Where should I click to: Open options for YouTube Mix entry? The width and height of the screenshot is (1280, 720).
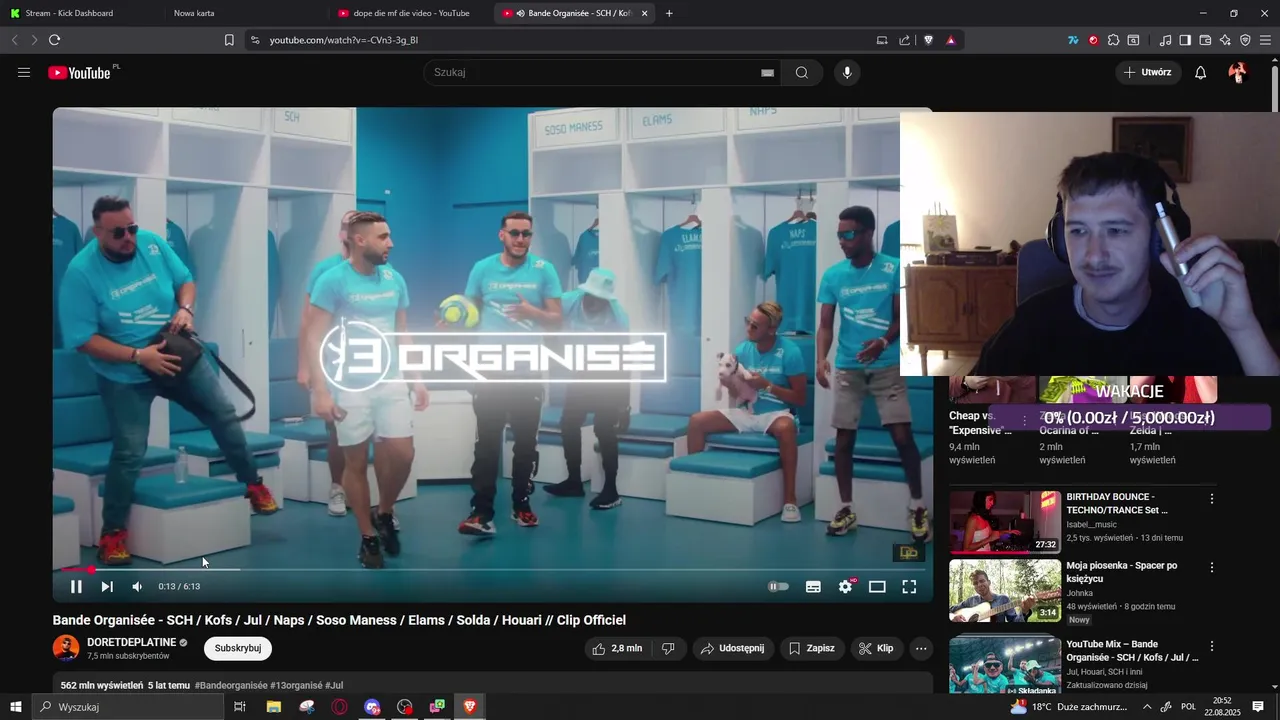click(x=1211, y=646)
